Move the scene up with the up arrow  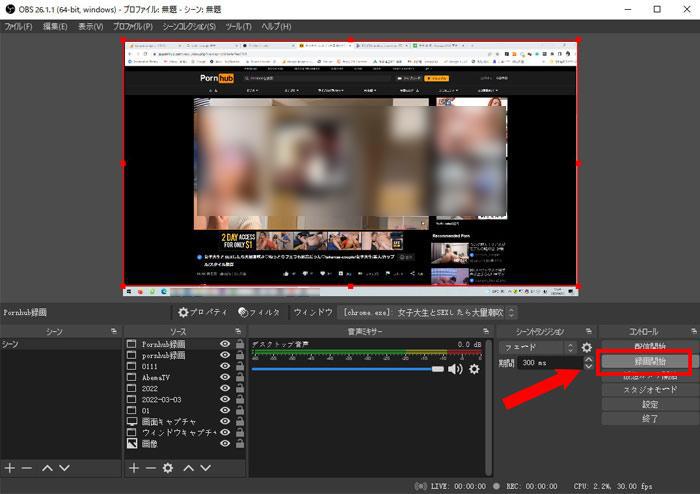pyautogui.click(x=47, y=468)
